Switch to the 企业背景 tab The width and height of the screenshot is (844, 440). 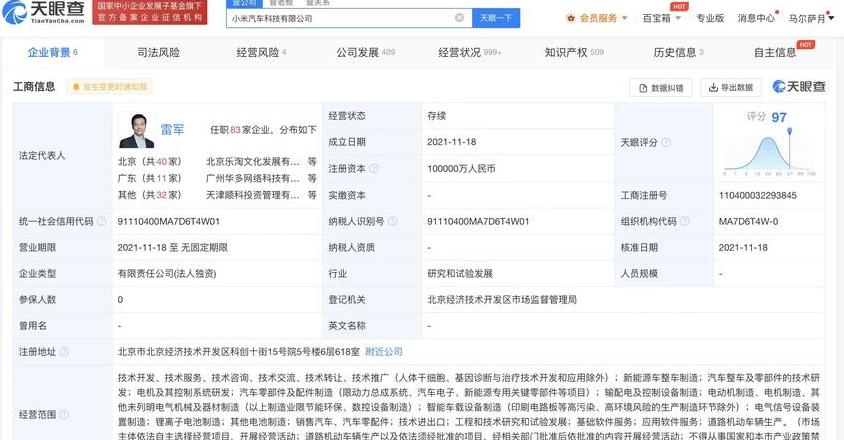coord(53,52)
